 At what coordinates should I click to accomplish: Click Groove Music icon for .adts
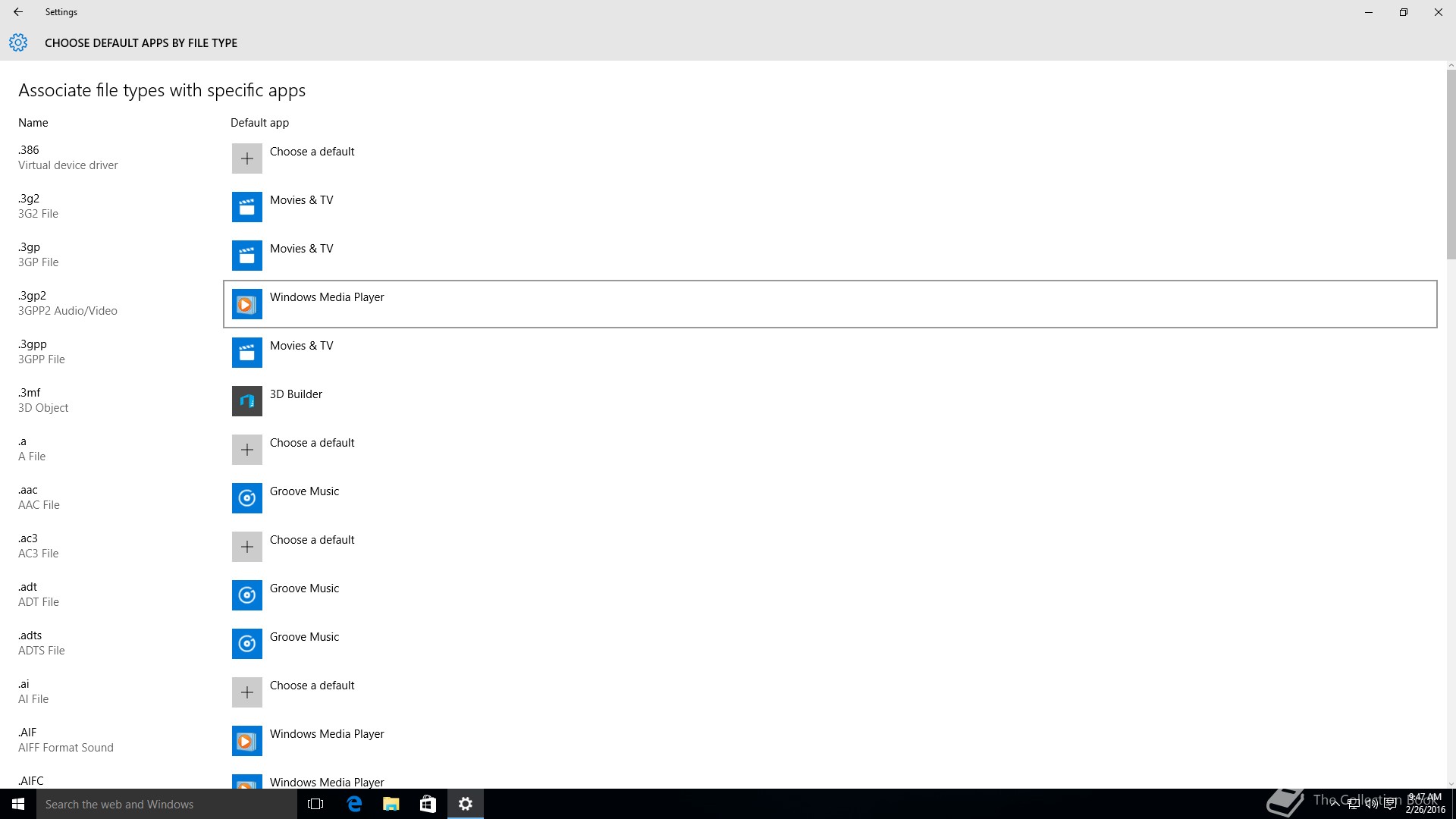pyautogui.click(x=246, y=644)
